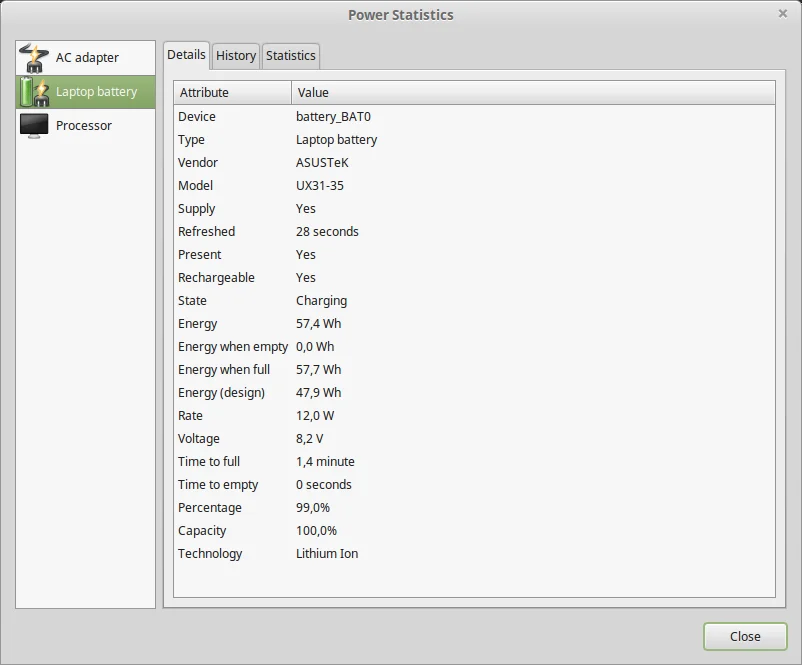Click the voltage value '8,2 V'
Screen dimensions: 802x665
click(309, 439)
